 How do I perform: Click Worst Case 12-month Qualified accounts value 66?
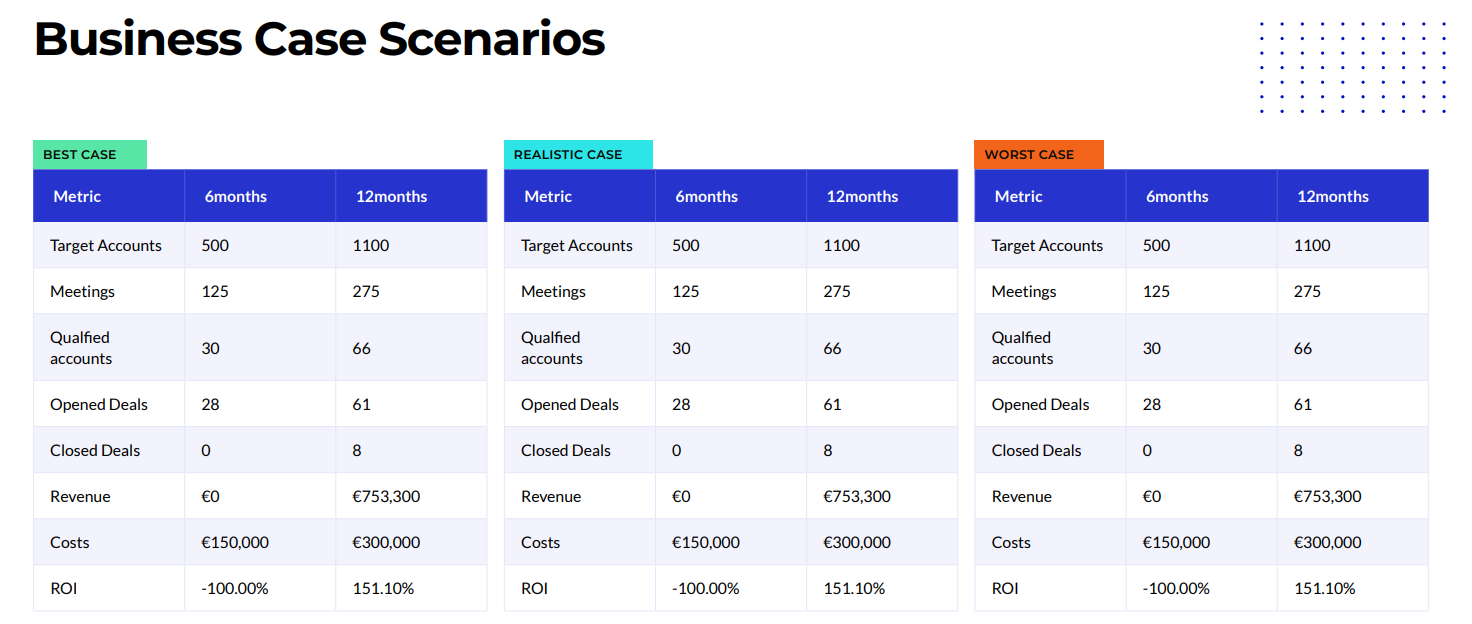pos(1303,348)
